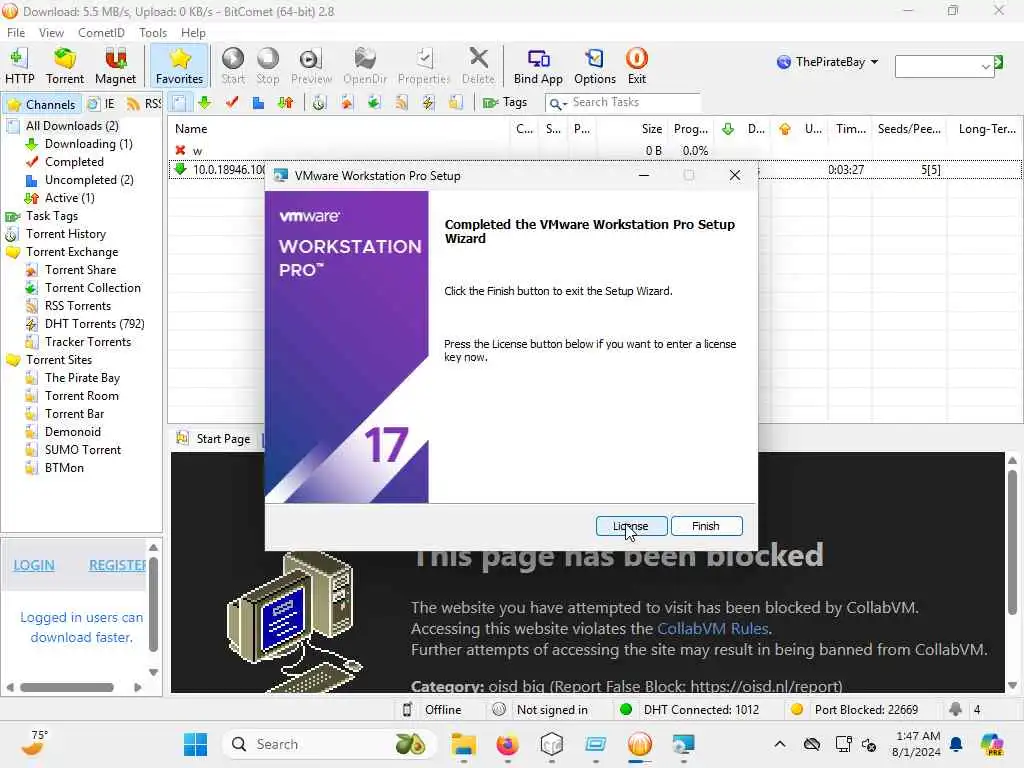The height and width of the screenshot is (768, 1024).
Task: Open the Help menu
Action: pyautogui.click(x=193, y=33)
